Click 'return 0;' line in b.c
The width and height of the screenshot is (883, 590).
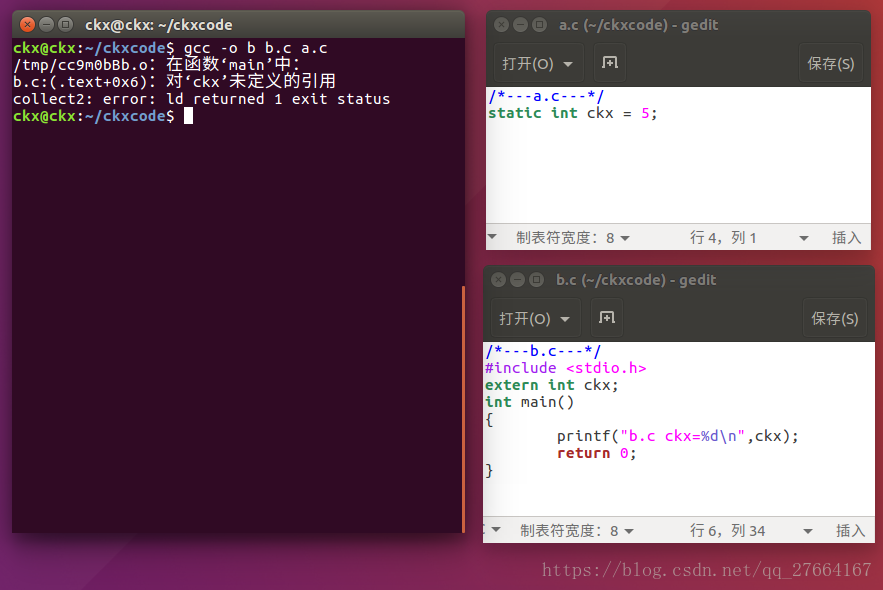(x=596, y=453)
